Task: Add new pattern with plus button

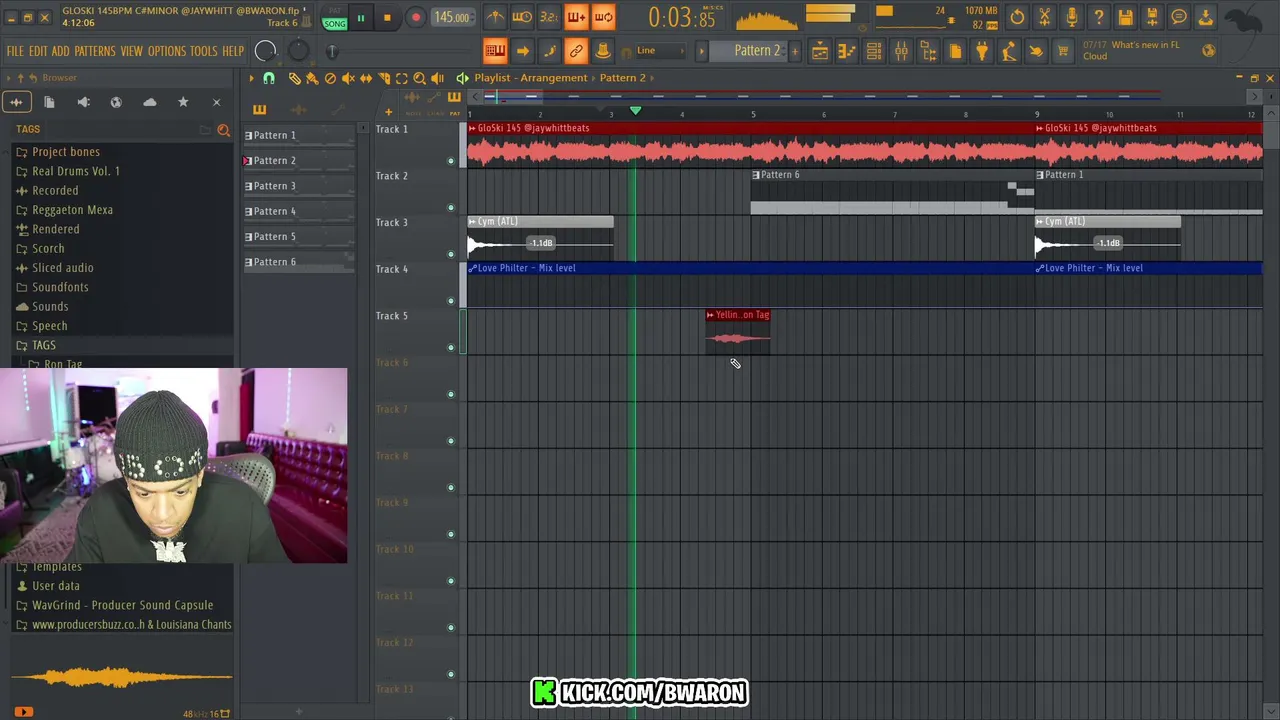Action: 796,51
